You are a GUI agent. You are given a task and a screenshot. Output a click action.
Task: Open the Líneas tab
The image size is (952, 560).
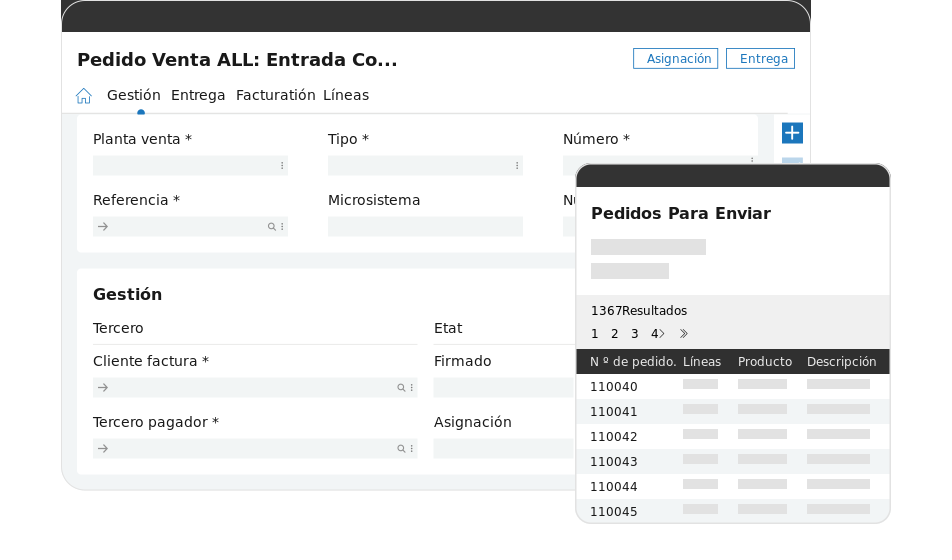tap(346, 96)
